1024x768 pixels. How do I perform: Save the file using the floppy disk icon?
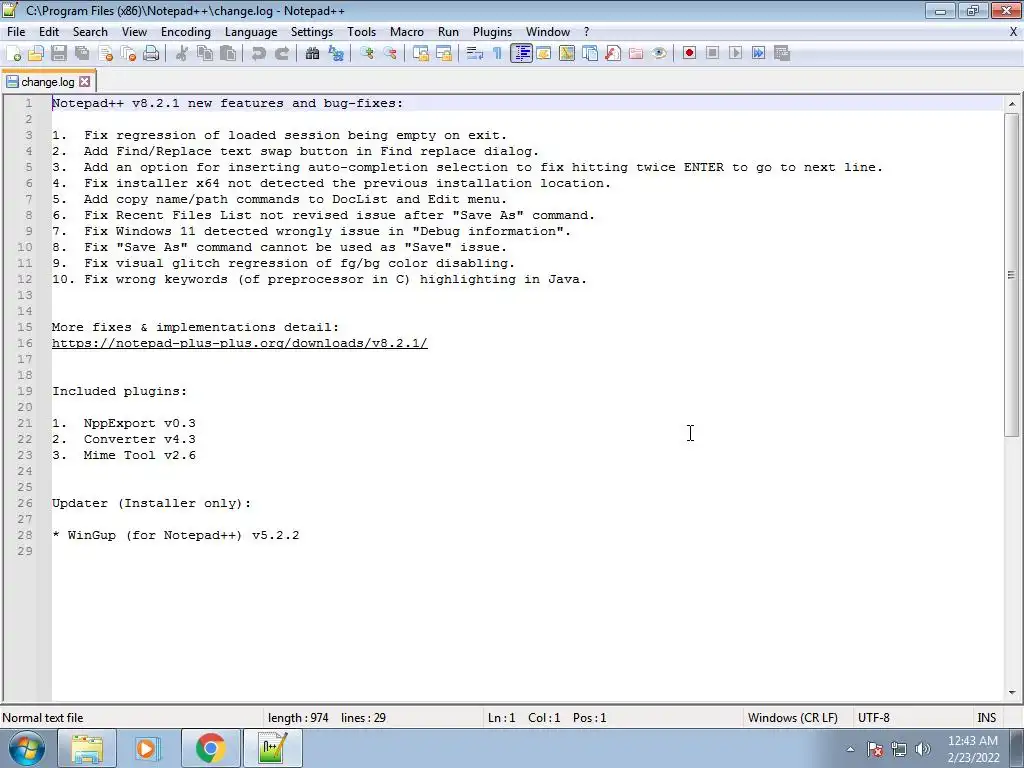pos(59,54)
